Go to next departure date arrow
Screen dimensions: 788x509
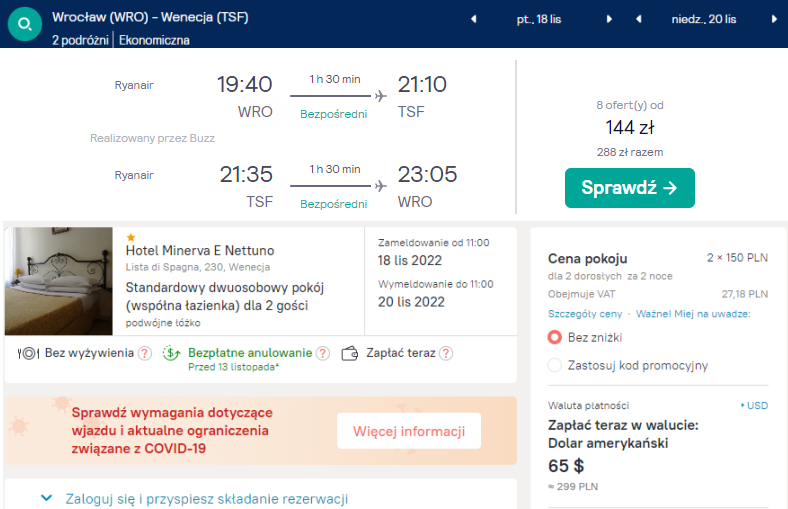[610, 19]
